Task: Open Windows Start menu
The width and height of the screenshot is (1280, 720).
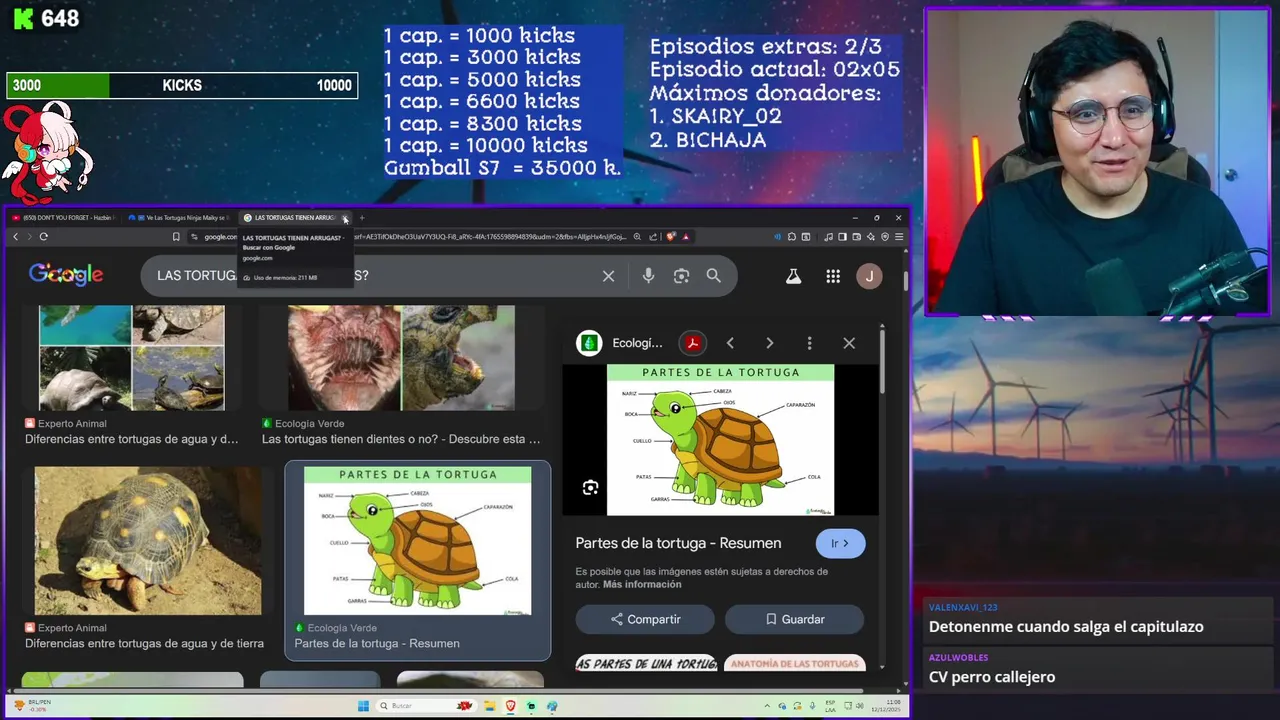Action: [364, 706]
